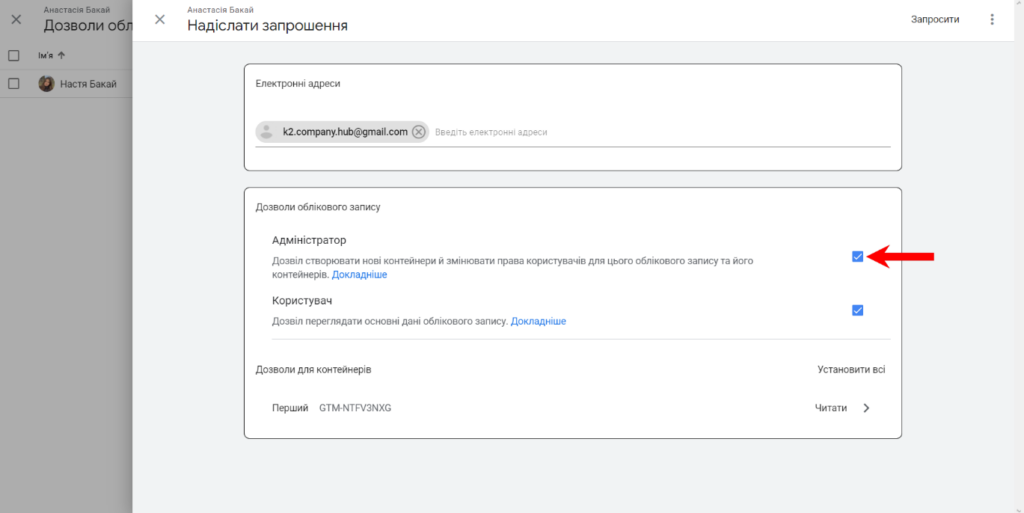This screenshot has height=513, width=1024.
Task: Open Докладніше link under Адміністратор
Action: 359,274
